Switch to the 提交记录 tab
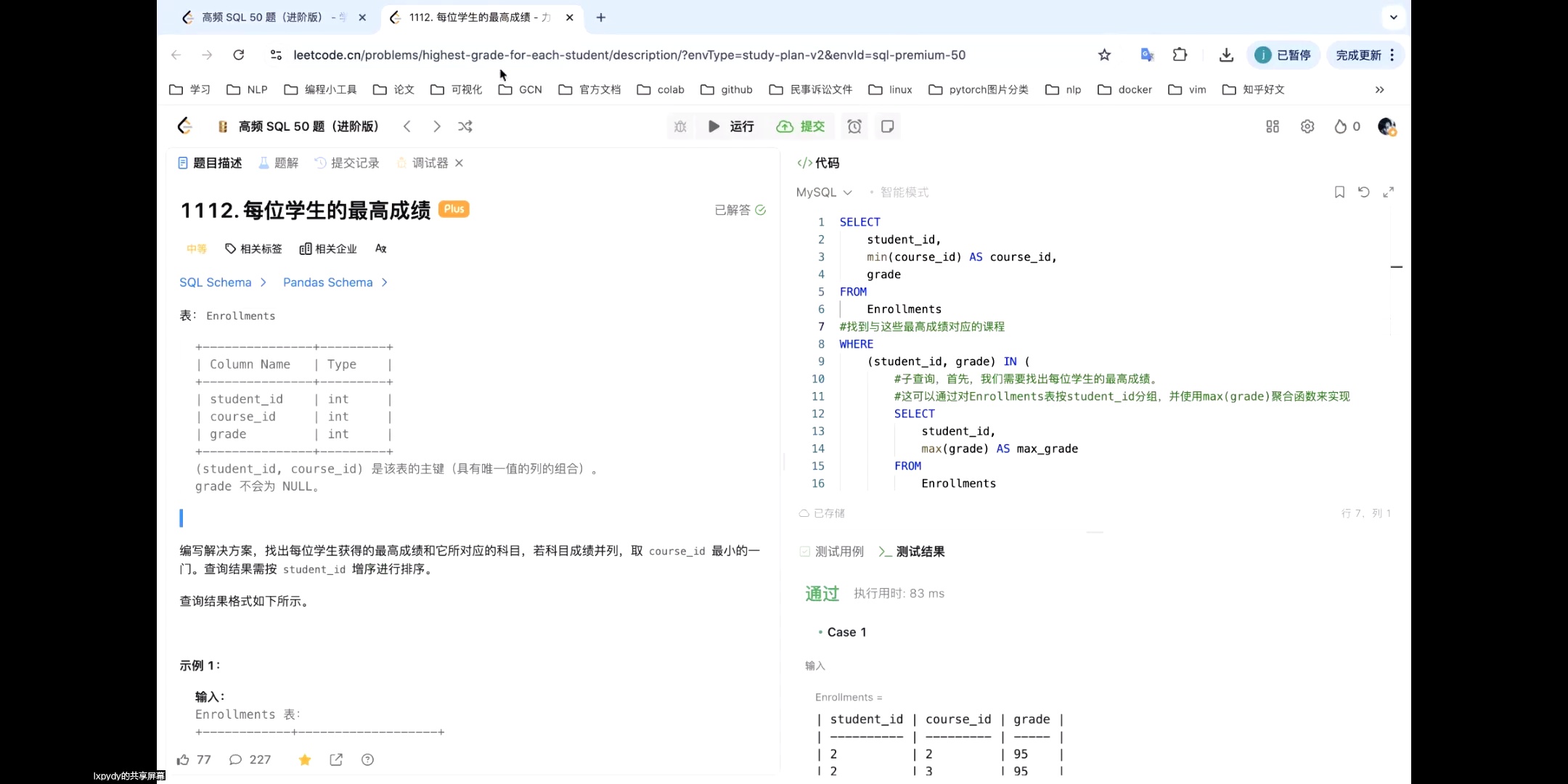This screenshot has height=784, width=1568. pos(354,163)
